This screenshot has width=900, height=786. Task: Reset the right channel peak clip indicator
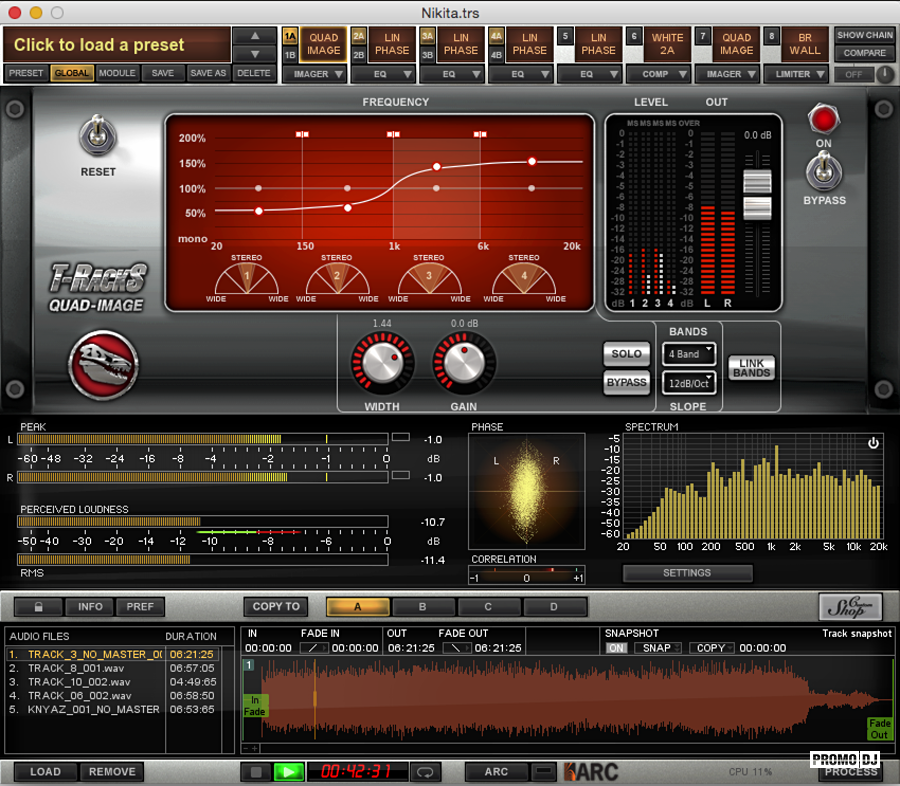(x=401, y=475)
